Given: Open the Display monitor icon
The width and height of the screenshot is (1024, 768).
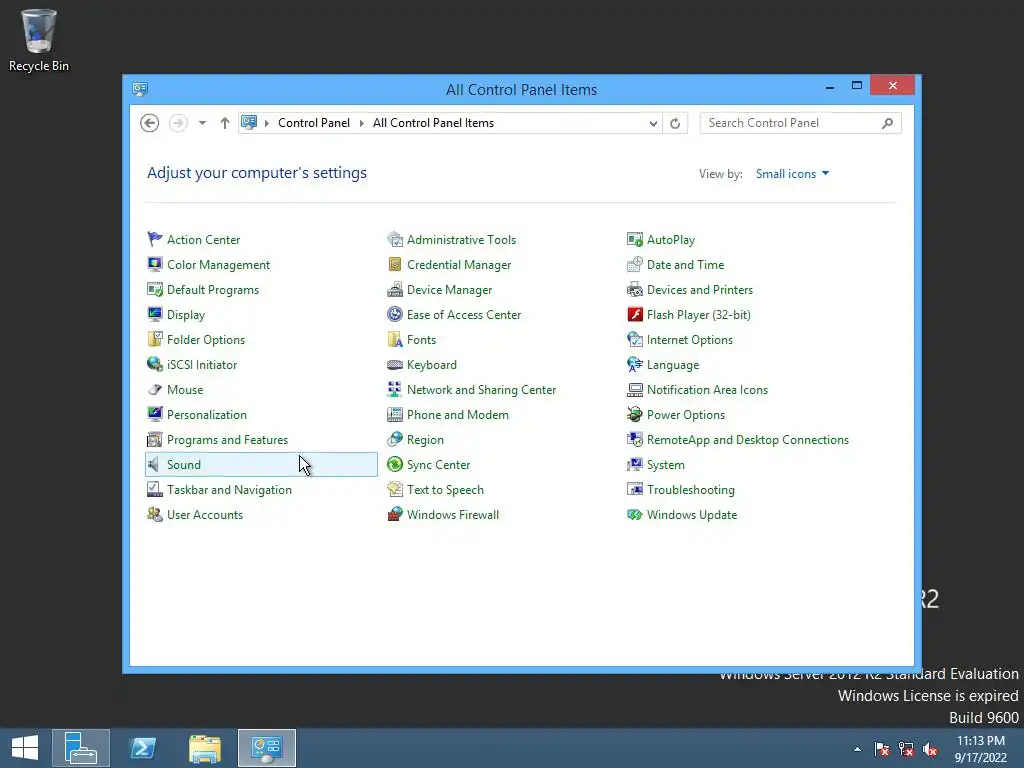Looking at the screenshot, I should point(155,314).
